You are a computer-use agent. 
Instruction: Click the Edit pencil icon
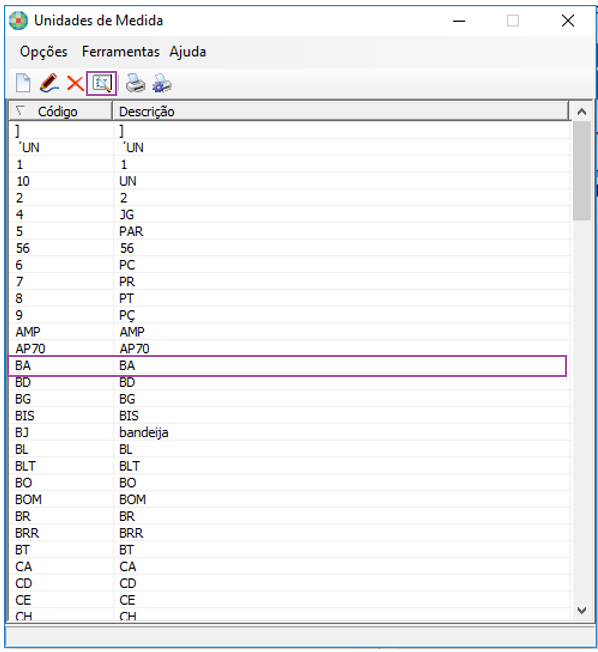[x=49, y=83]
